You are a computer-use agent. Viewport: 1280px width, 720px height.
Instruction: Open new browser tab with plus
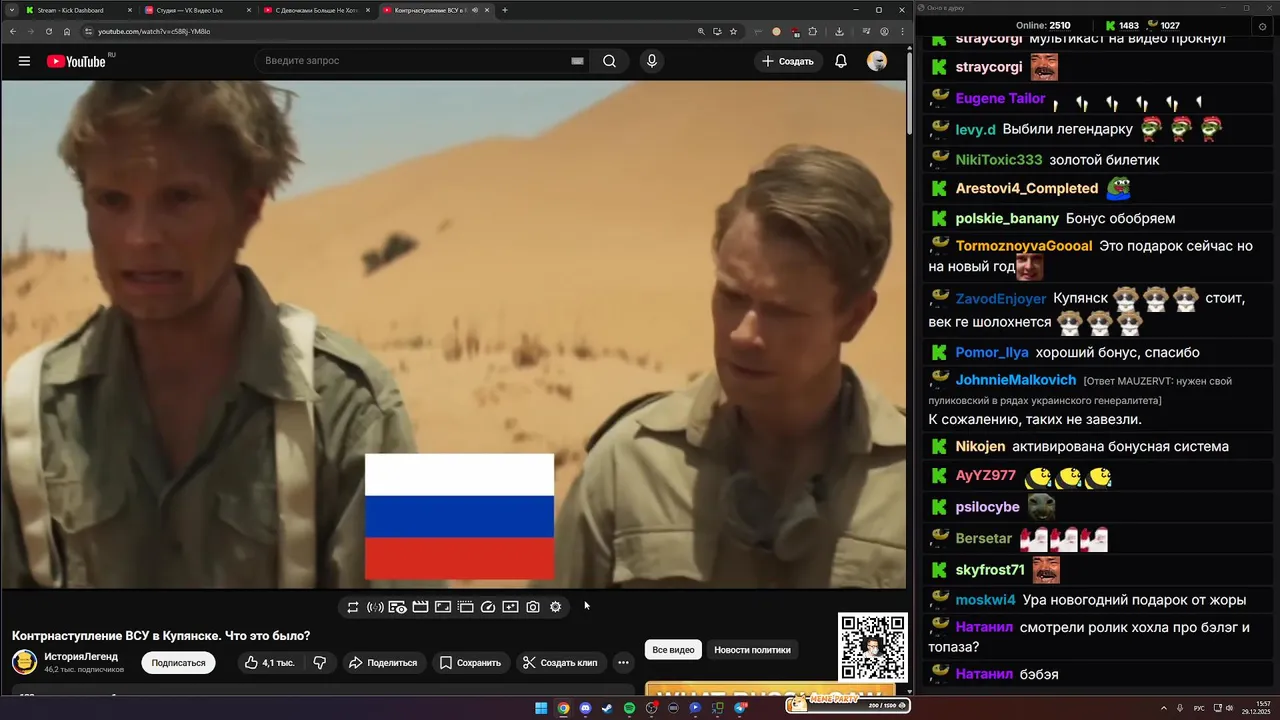tap(505, 10)
